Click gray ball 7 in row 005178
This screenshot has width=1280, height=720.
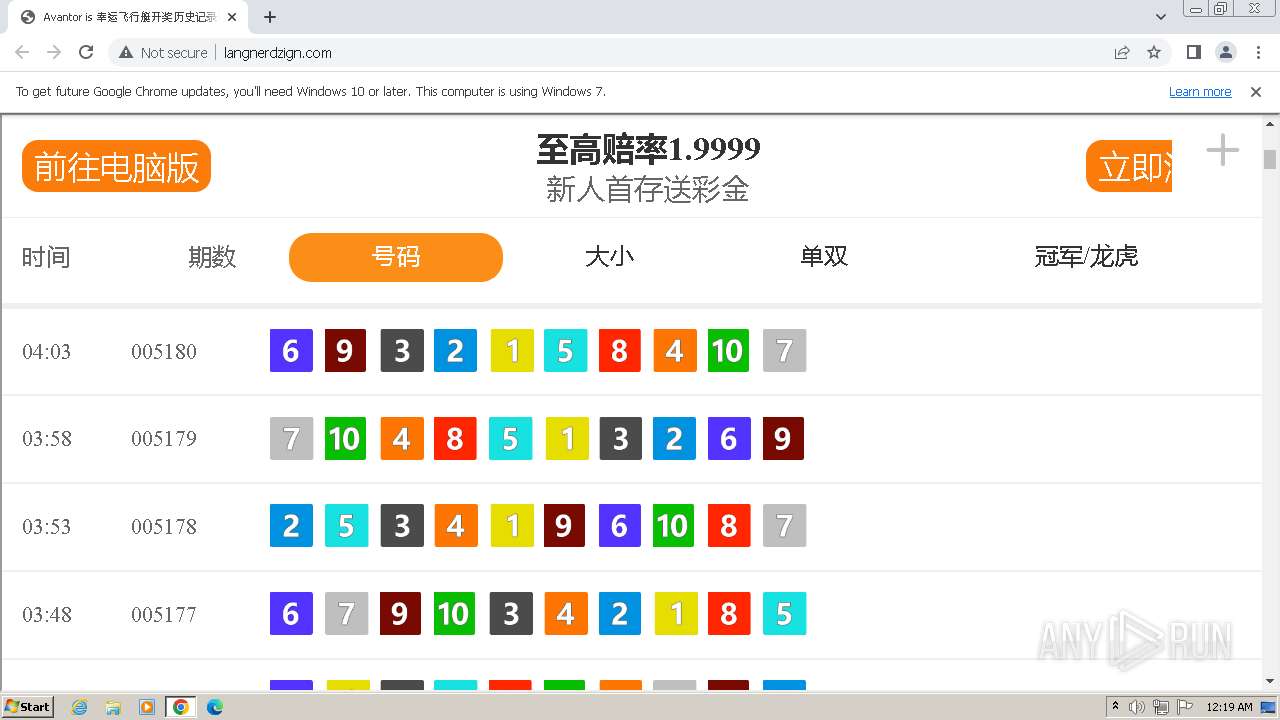[x=784, y=526]
